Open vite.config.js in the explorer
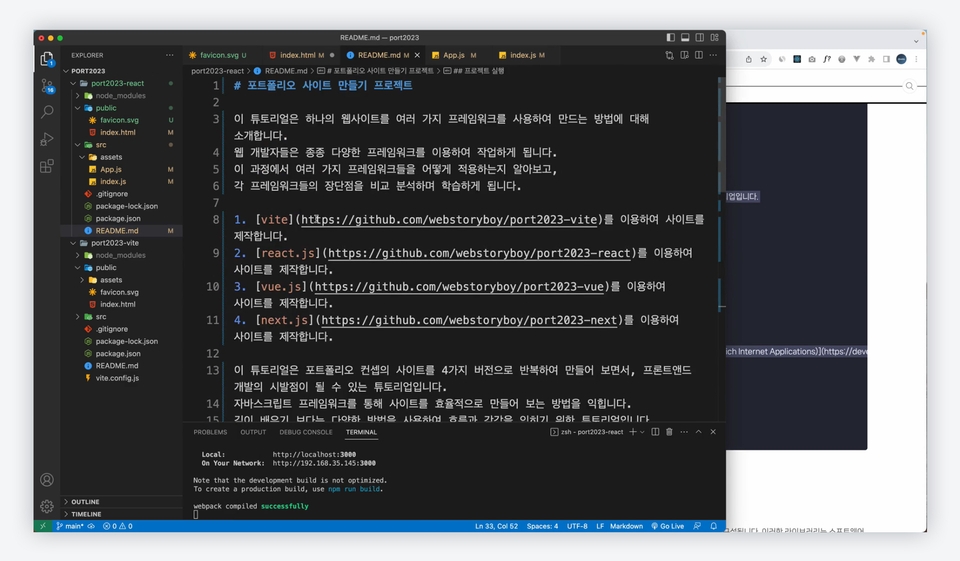The image size is (960, 561). click(x=117, y=378)
